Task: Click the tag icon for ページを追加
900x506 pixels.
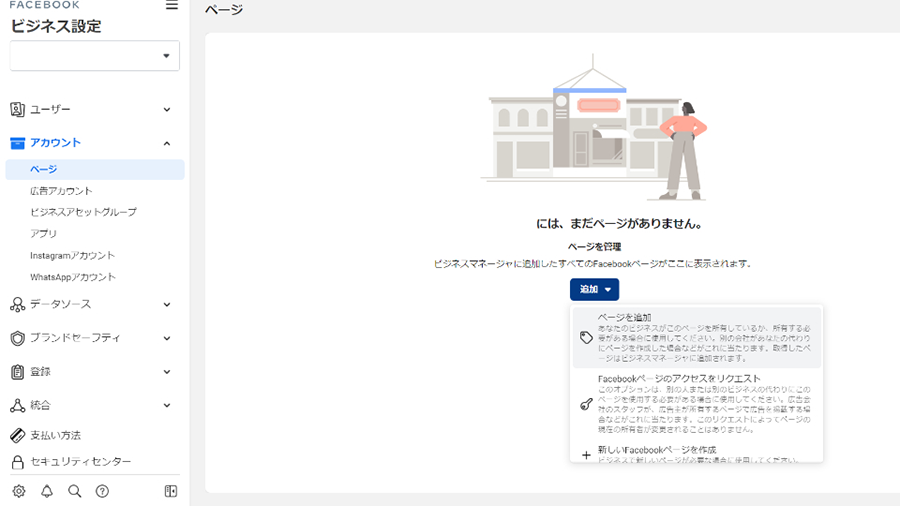Action: (586, 337)
